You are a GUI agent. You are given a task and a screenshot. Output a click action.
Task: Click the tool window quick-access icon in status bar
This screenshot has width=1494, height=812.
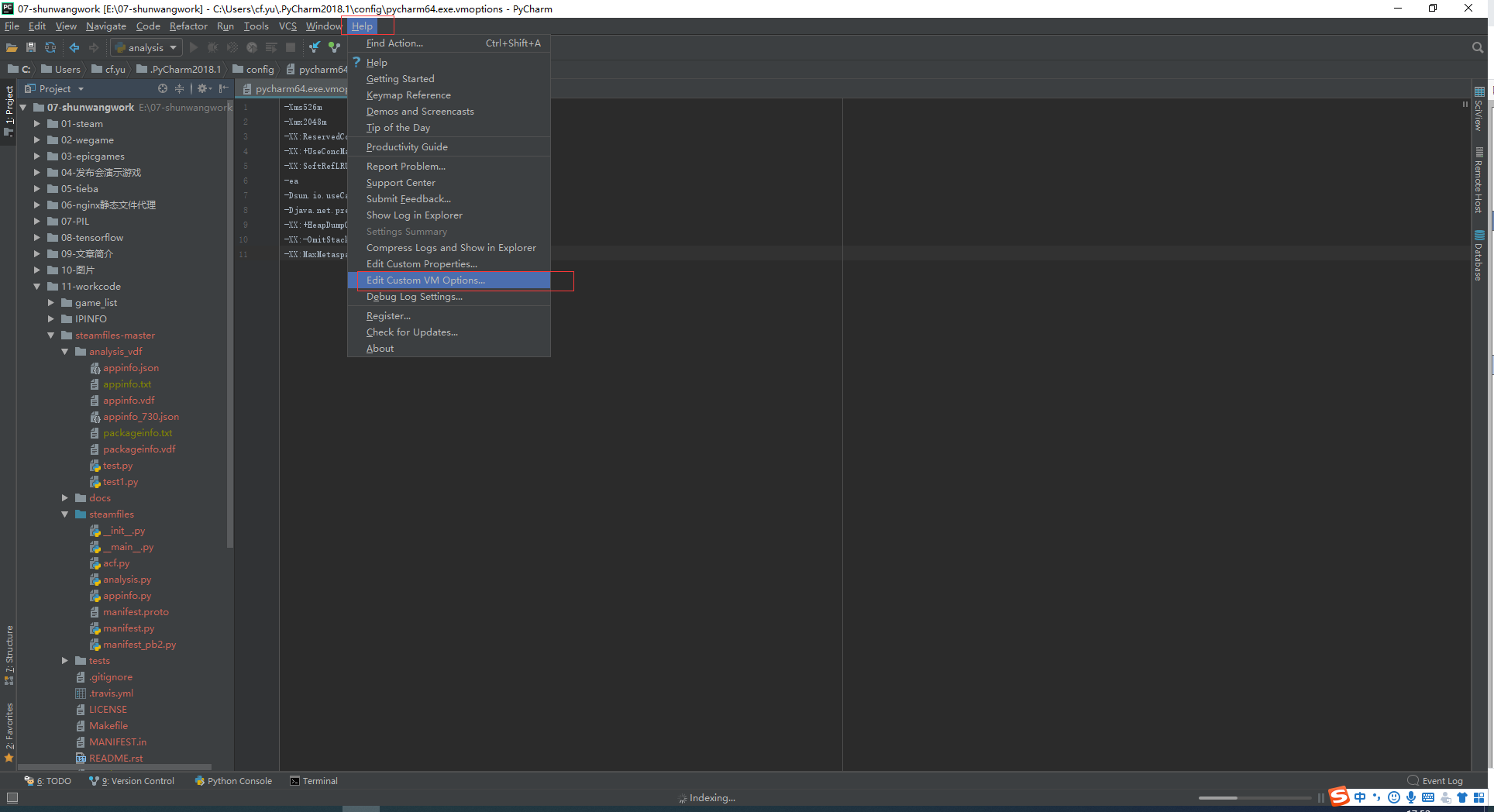pyautogui.click(x=12, y=798)
